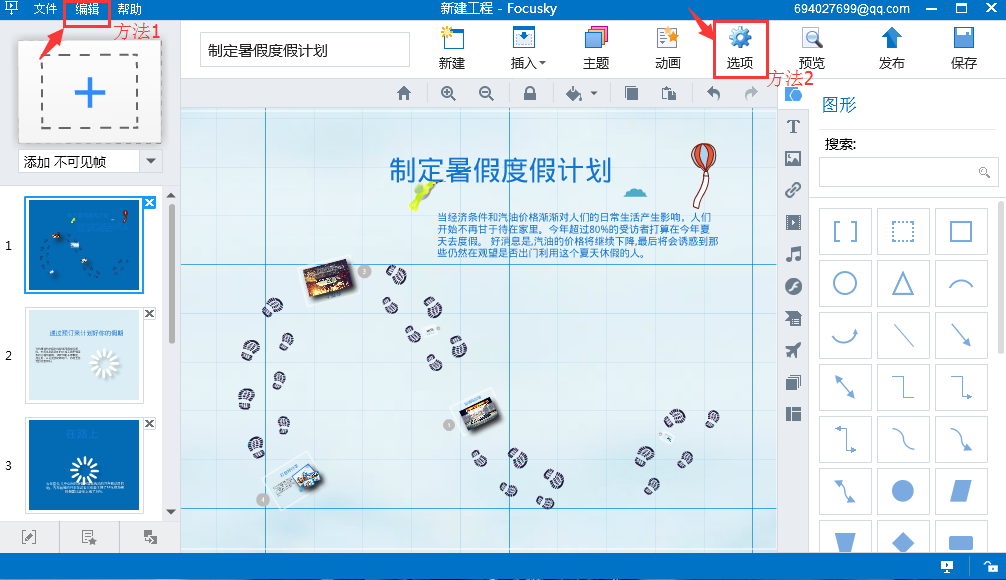1006x580 pixels.
Task: Click the copy icon in canvas toolbar
Action: point(631,94)
